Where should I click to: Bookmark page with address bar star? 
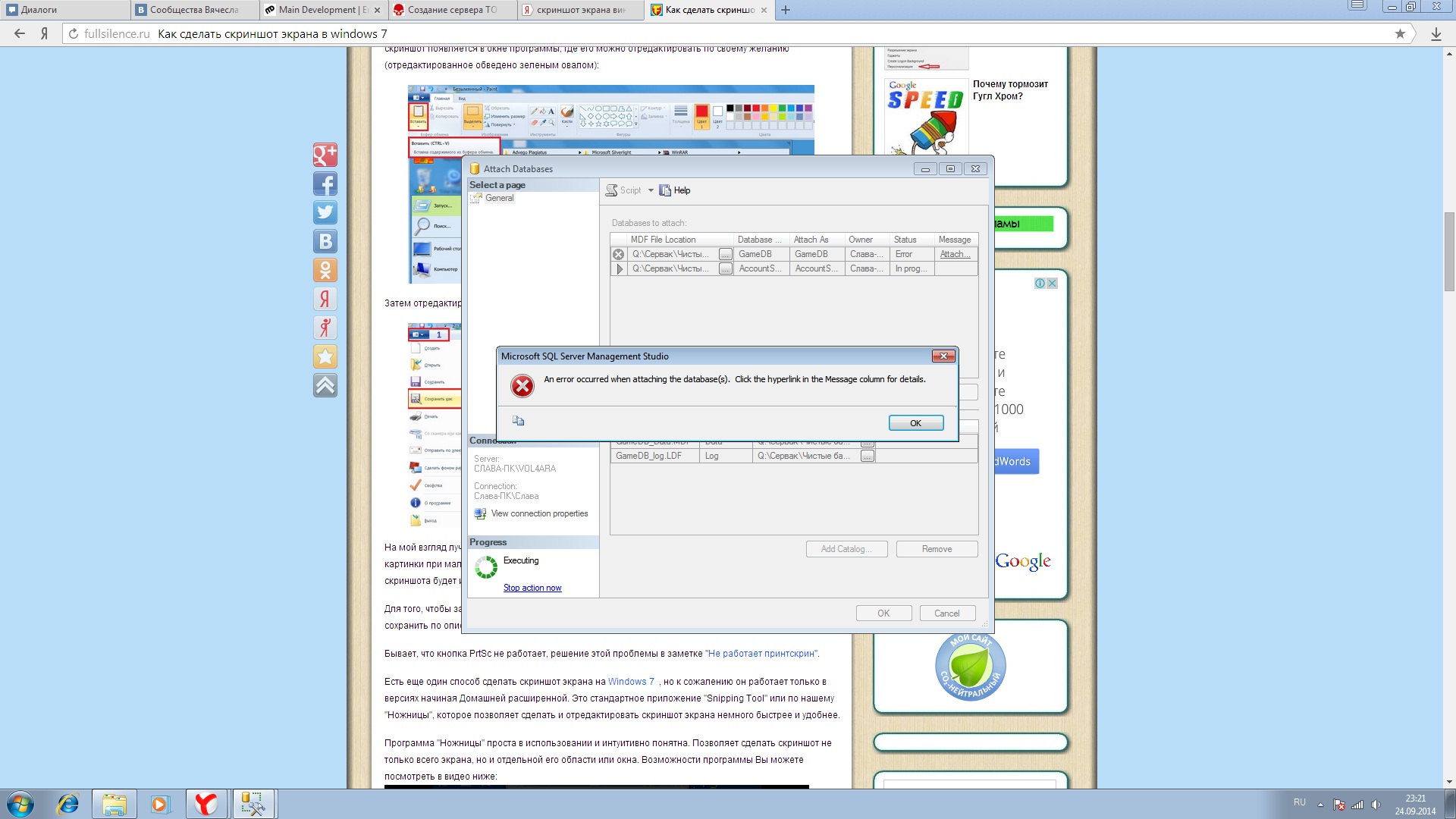pos(1400,33)
